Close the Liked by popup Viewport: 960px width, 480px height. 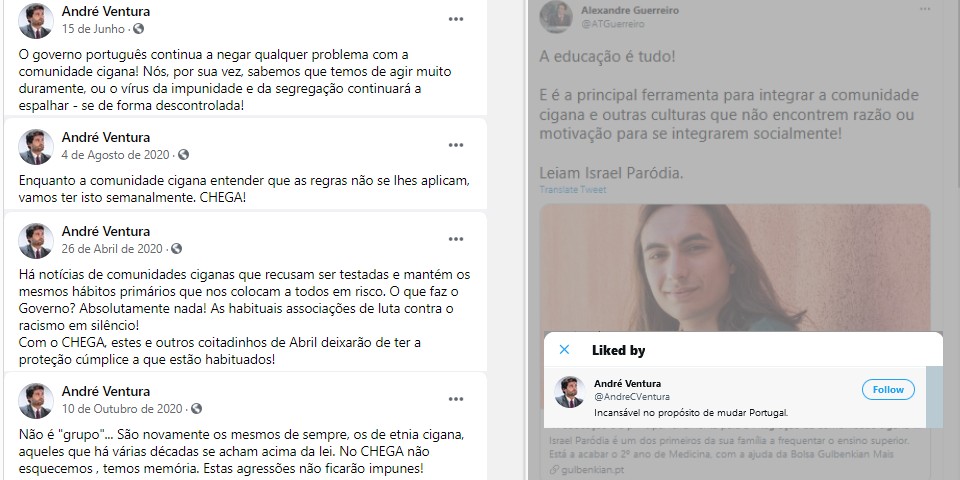click(564, 350)
